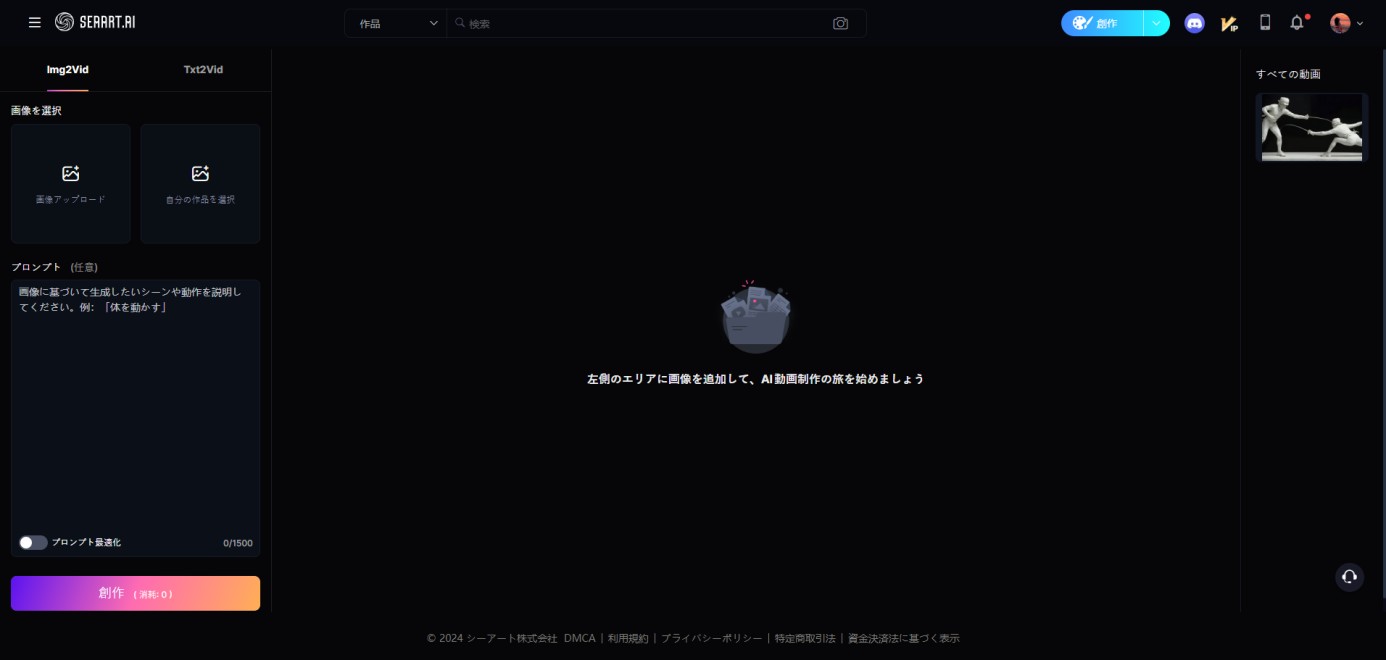Enable the プロンプト最適化 toggle

32,541
